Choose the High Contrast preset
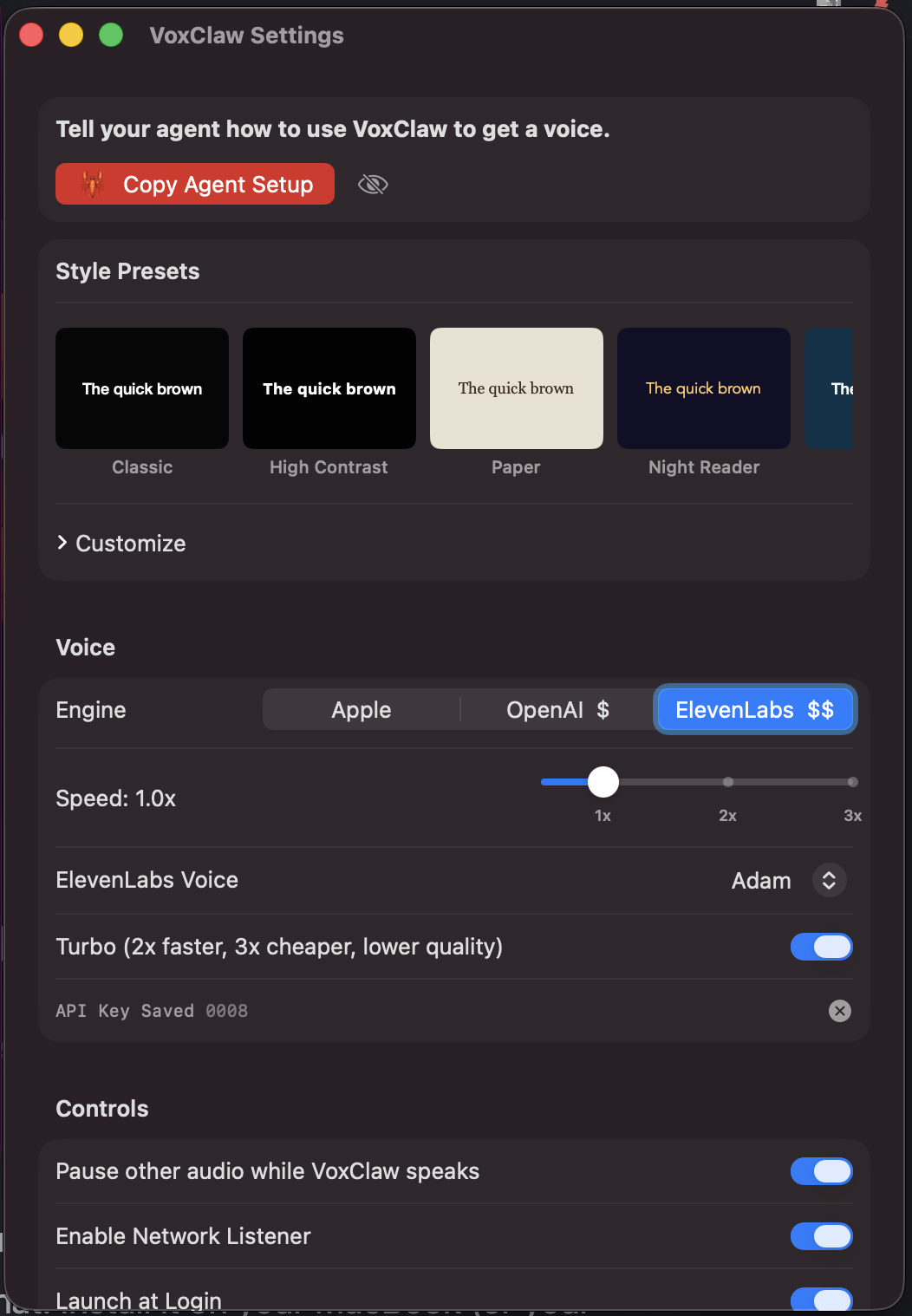This screenshot has width=912, height=1316. 329,388
